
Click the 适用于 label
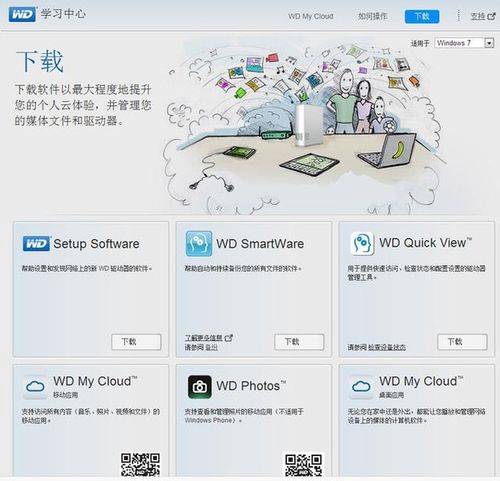pos(420,43)
